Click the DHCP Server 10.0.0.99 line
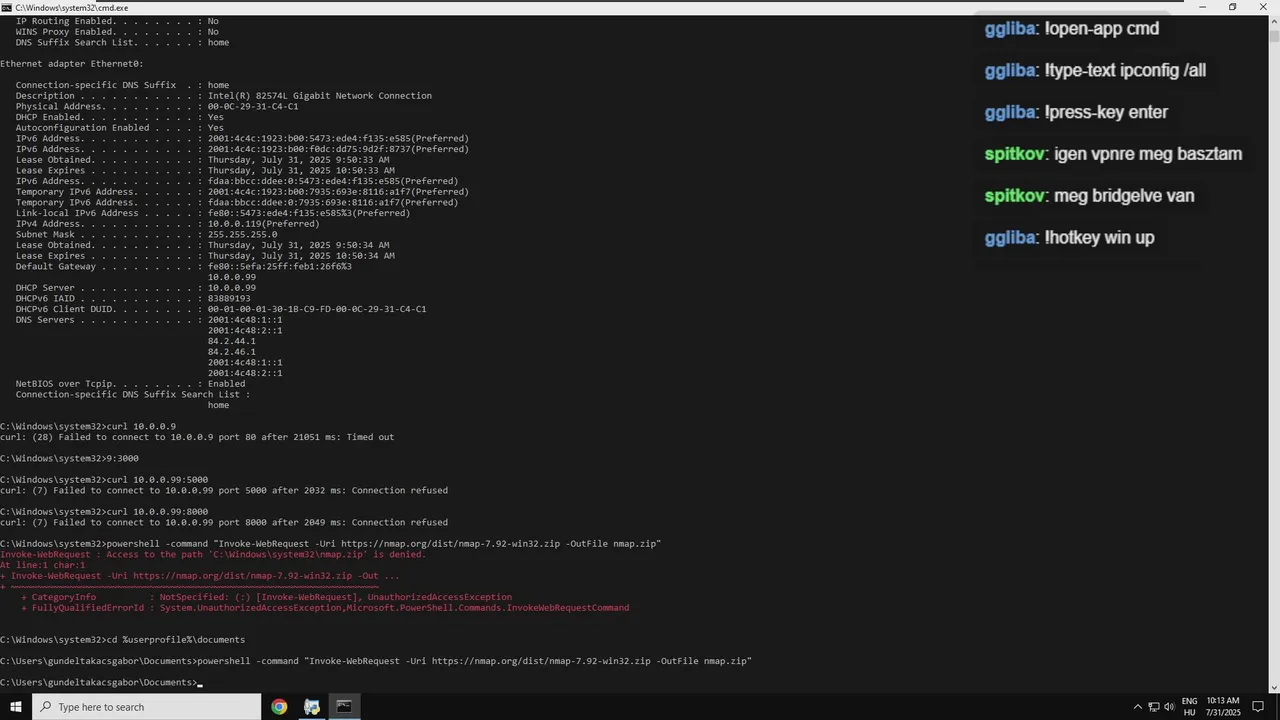Viewport: 1280px width, 720px height. point(136,288)
